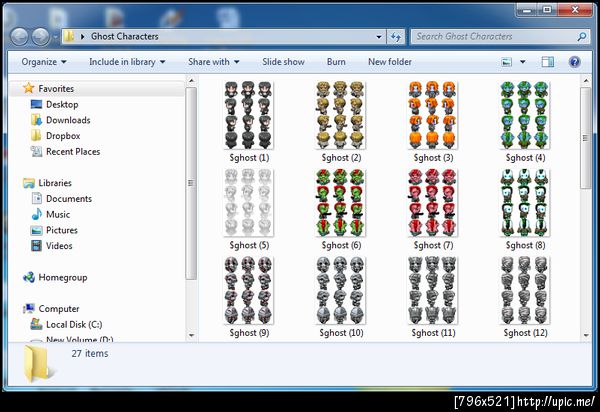The image size is (600, 412).
Task: Click the navigation pane scrollbar thumb
Action: coord(191,183)
